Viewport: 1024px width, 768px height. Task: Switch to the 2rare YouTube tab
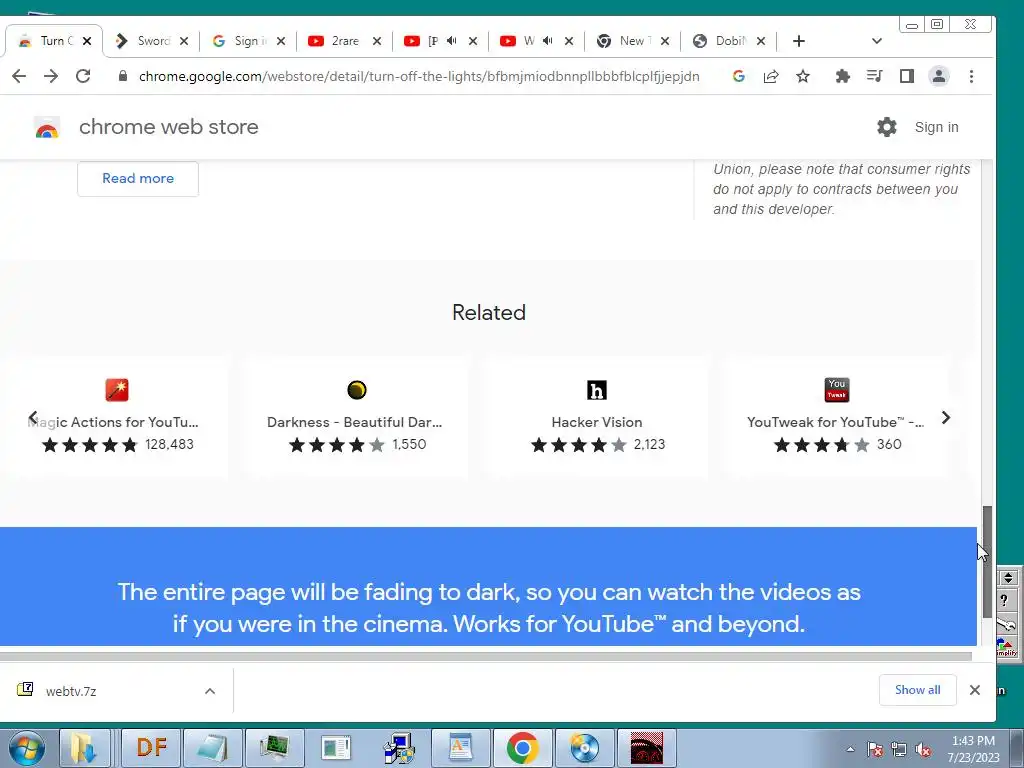click(x=344, y=41)
